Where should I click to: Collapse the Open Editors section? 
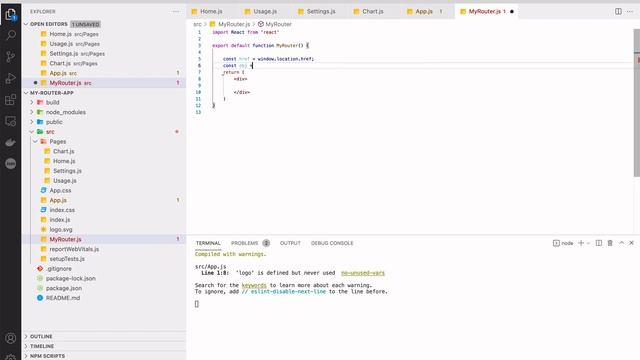pos(26,24)
